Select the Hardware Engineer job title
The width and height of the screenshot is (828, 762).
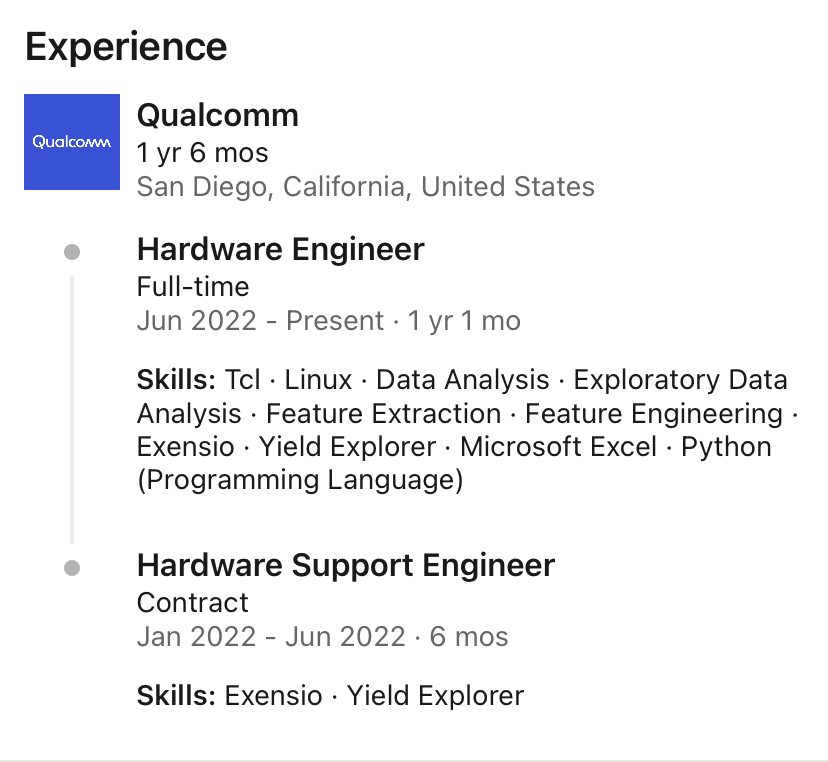click(x=280, y=249)
